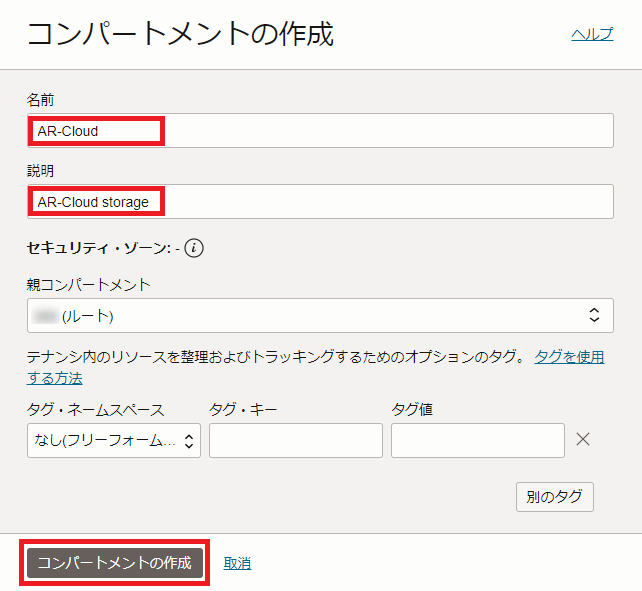
Task: Remove the tag row with X icon
Action: 584,439
